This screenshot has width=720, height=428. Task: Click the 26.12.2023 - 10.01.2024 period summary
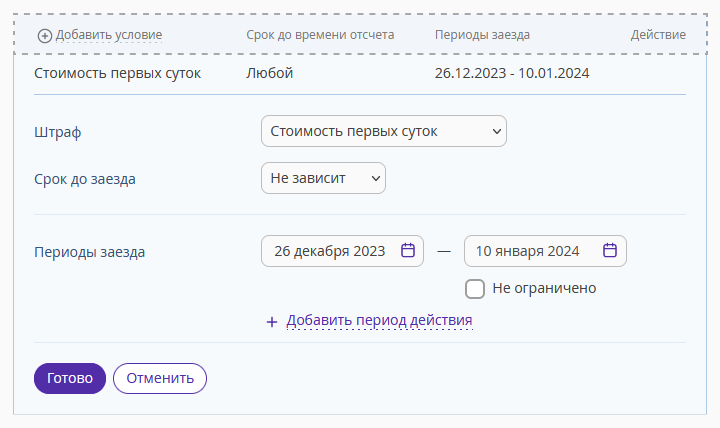tap(512, 73)
